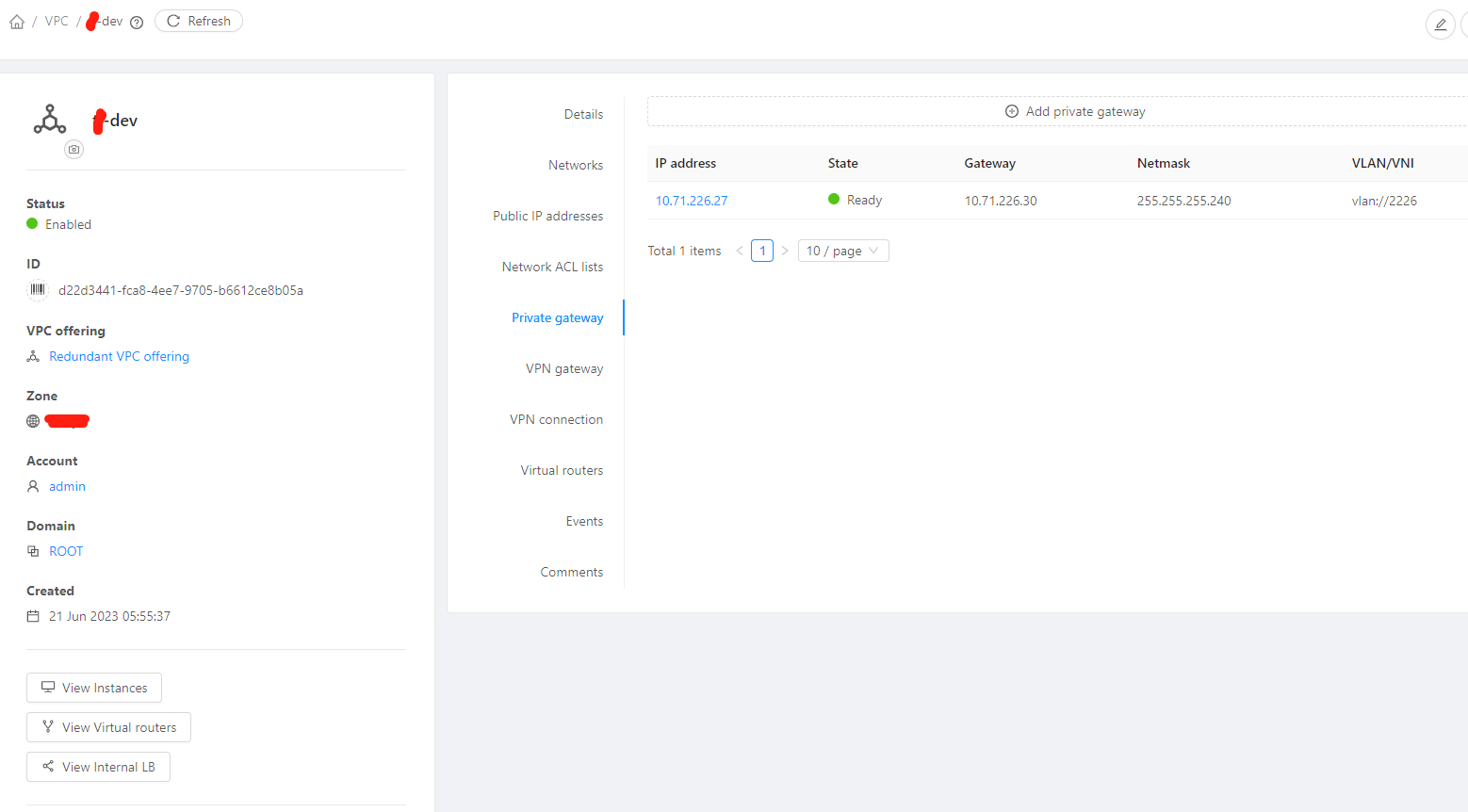Click the camera icon to change VPC image
The image size is (1468, 812).
click(73, 149)
